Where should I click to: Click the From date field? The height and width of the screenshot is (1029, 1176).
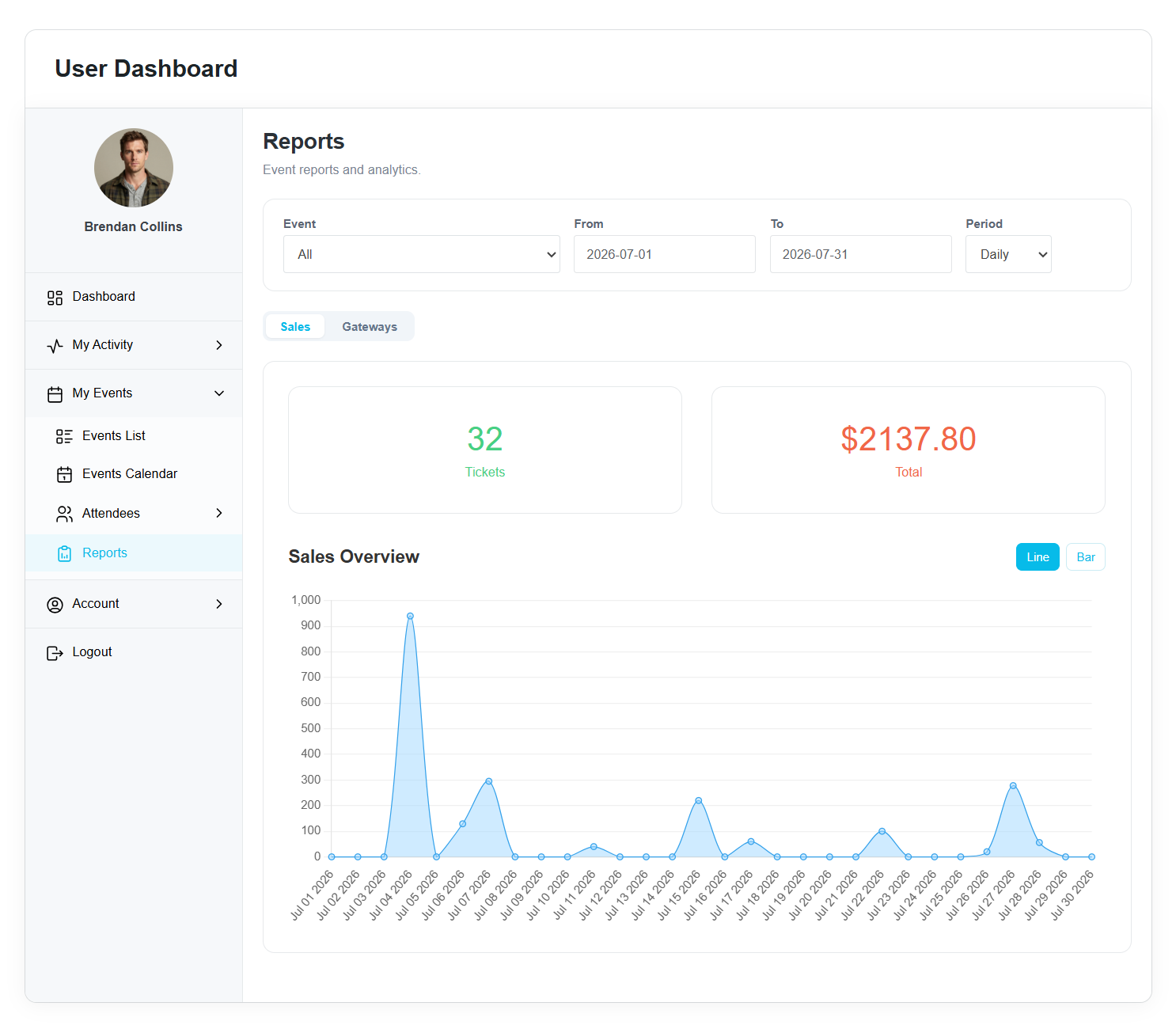pyautogui.click(x=665, y=254)
